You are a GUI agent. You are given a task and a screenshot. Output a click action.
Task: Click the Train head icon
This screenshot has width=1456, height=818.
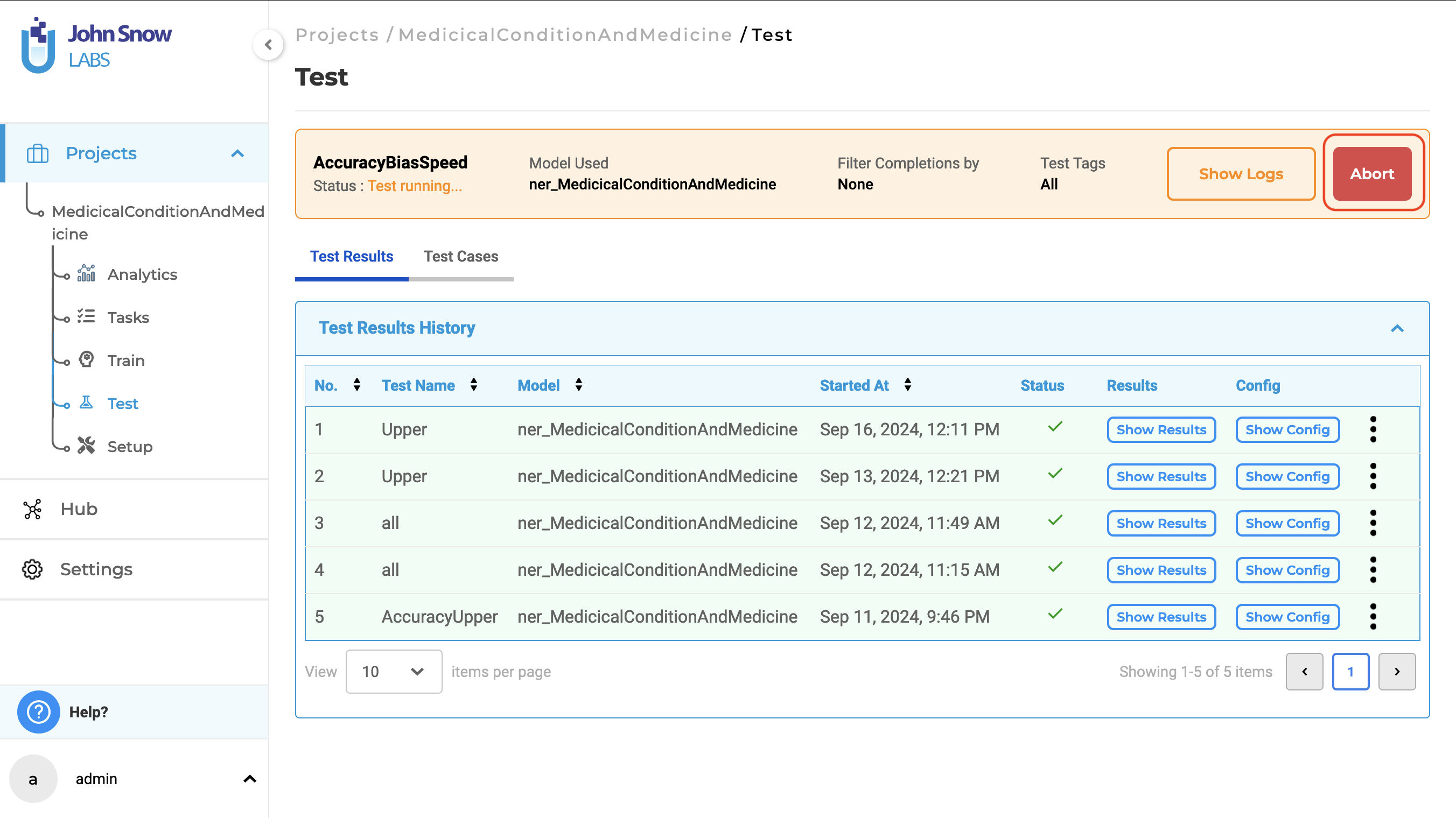click(87, 359)
